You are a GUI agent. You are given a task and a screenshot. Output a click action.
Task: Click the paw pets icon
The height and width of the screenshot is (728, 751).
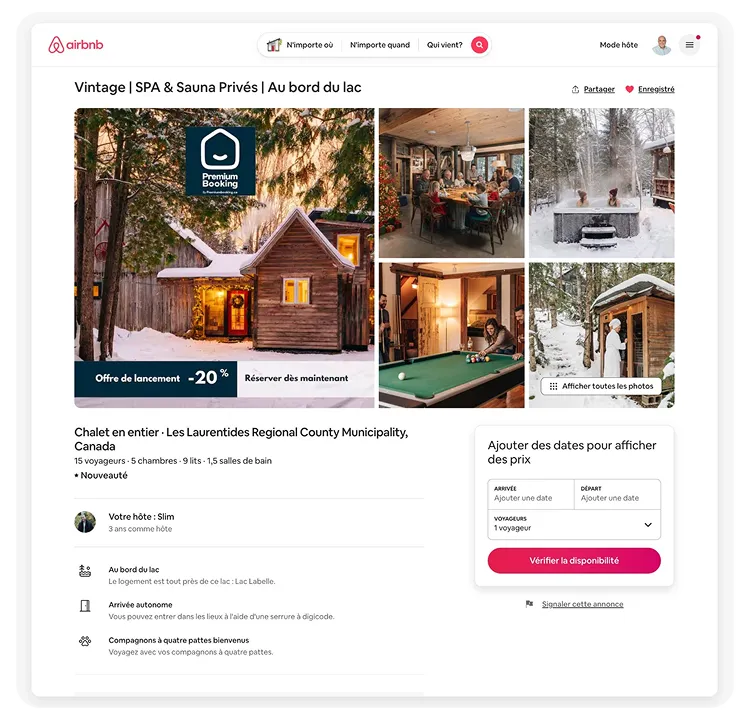point(85,641)
